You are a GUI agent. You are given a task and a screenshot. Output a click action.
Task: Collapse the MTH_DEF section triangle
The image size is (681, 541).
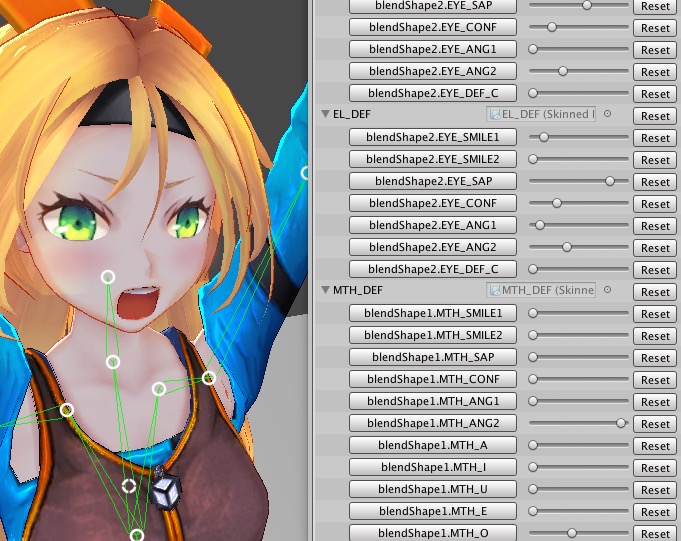(x=325, y=290)
